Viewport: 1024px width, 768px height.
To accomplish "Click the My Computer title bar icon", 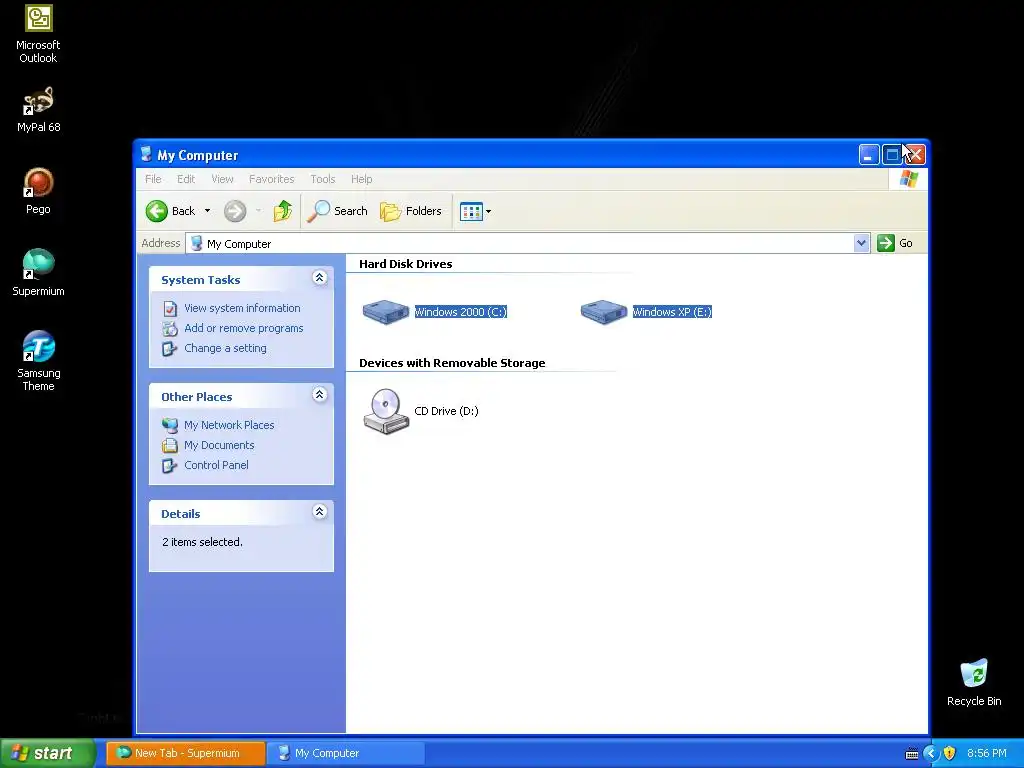I will (146, 154).
